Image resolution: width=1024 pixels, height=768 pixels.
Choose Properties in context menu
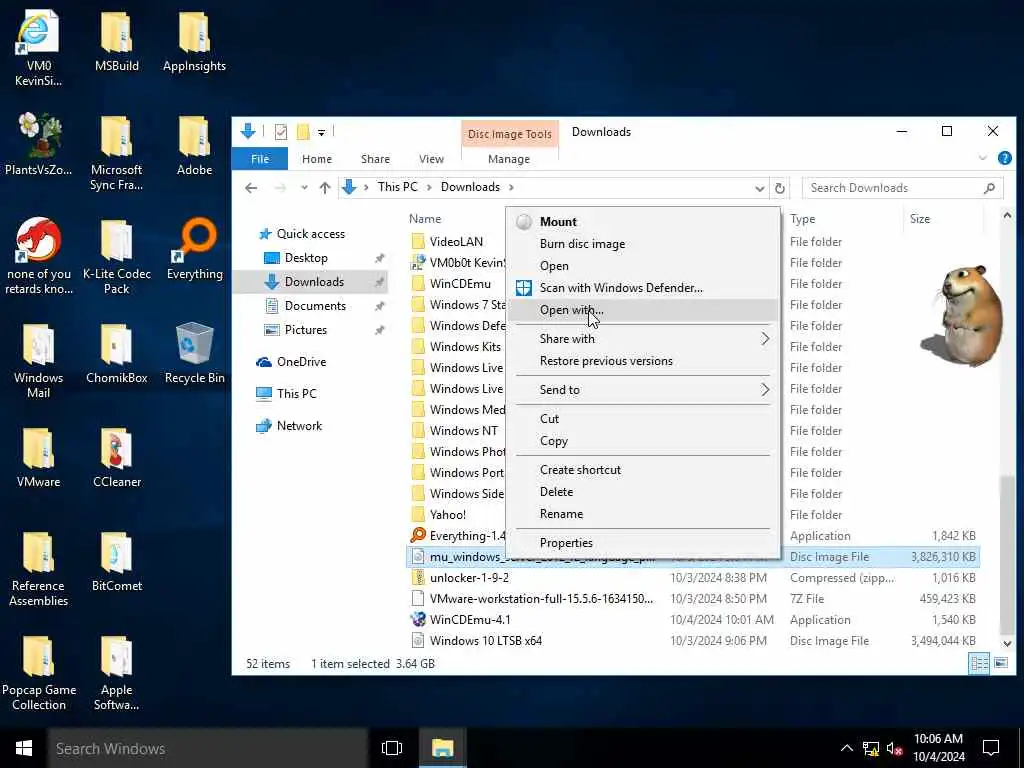643,543
